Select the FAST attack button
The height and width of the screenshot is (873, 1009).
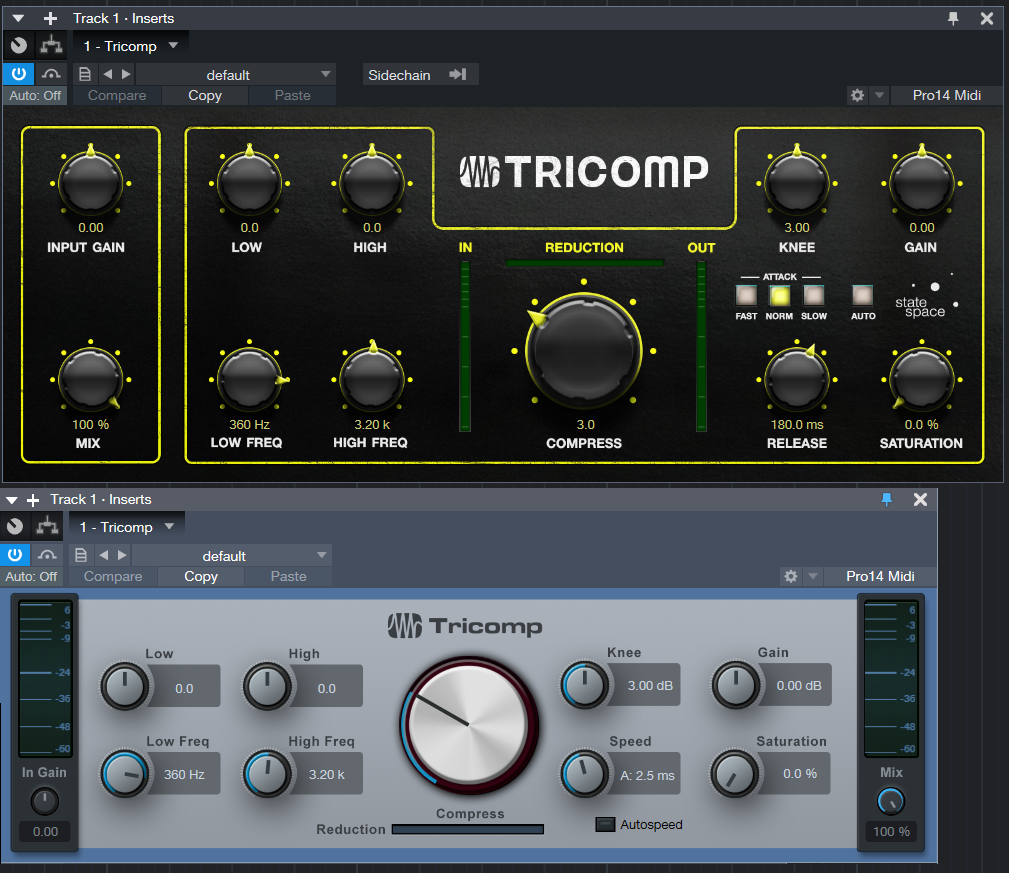746,295
